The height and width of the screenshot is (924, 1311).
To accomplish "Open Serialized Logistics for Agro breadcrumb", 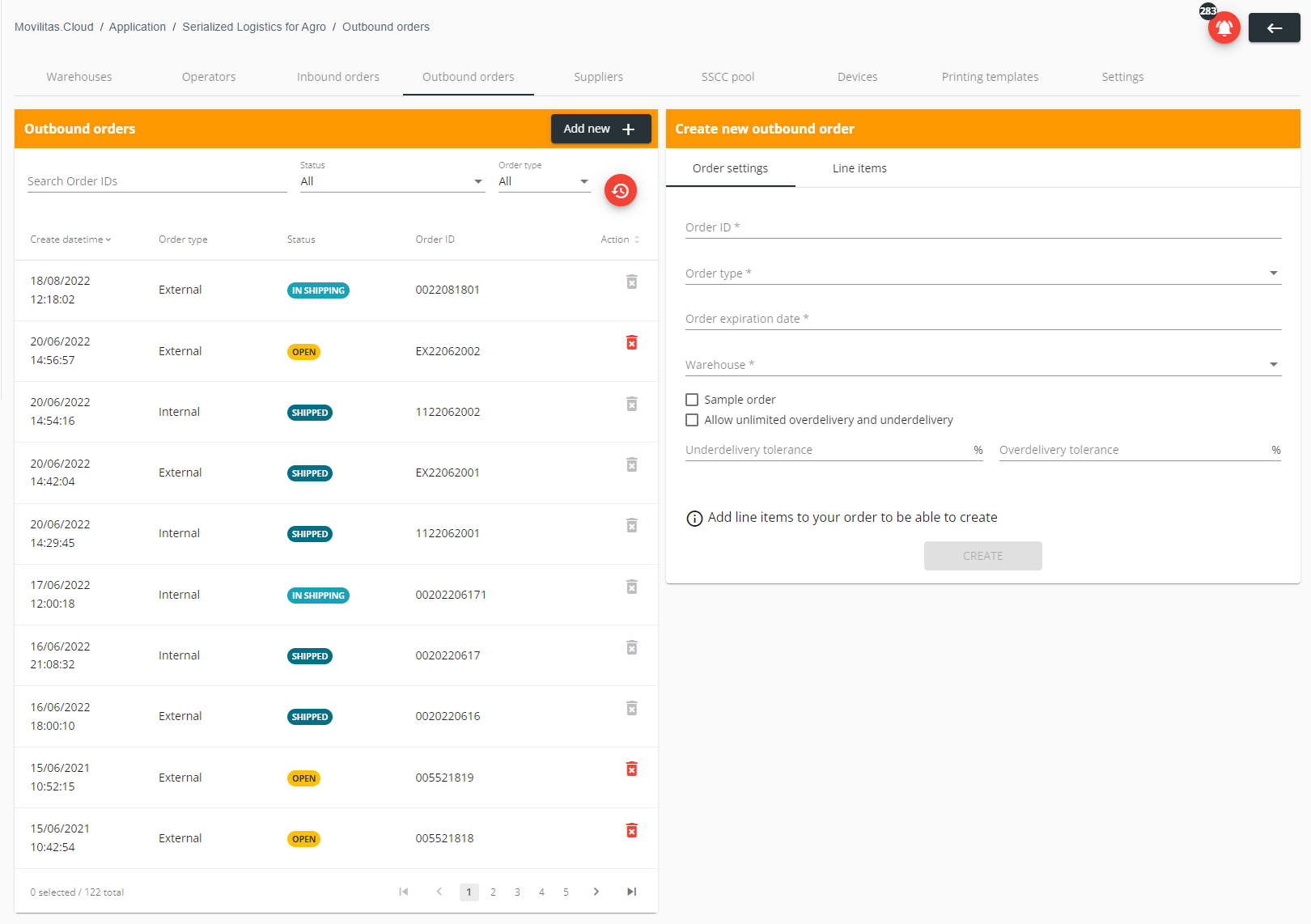I will click(254, 27).
